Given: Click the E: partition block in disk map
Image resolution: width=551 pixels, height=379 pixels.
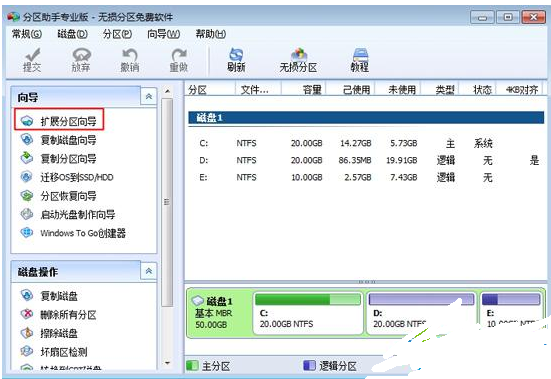Looking at the screenshot, I should tap(511, 313).
